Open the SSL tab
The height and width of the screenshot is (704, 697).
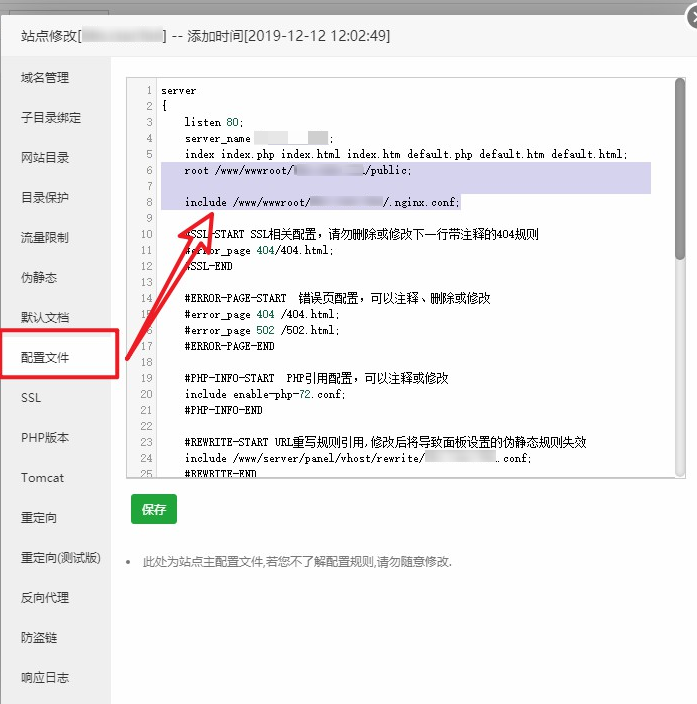coord(31,398)
